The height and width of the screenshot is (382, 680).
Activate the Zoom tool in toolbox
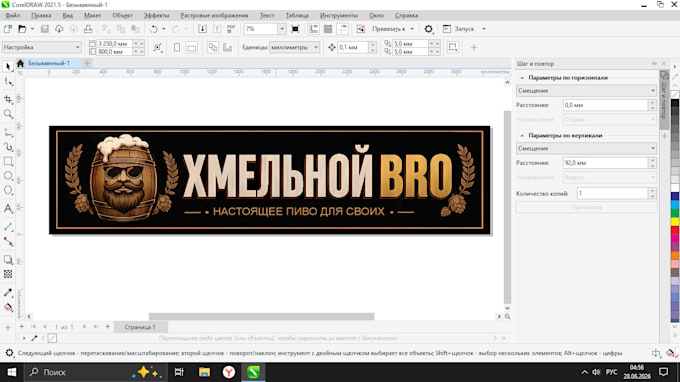coord(8,114)
